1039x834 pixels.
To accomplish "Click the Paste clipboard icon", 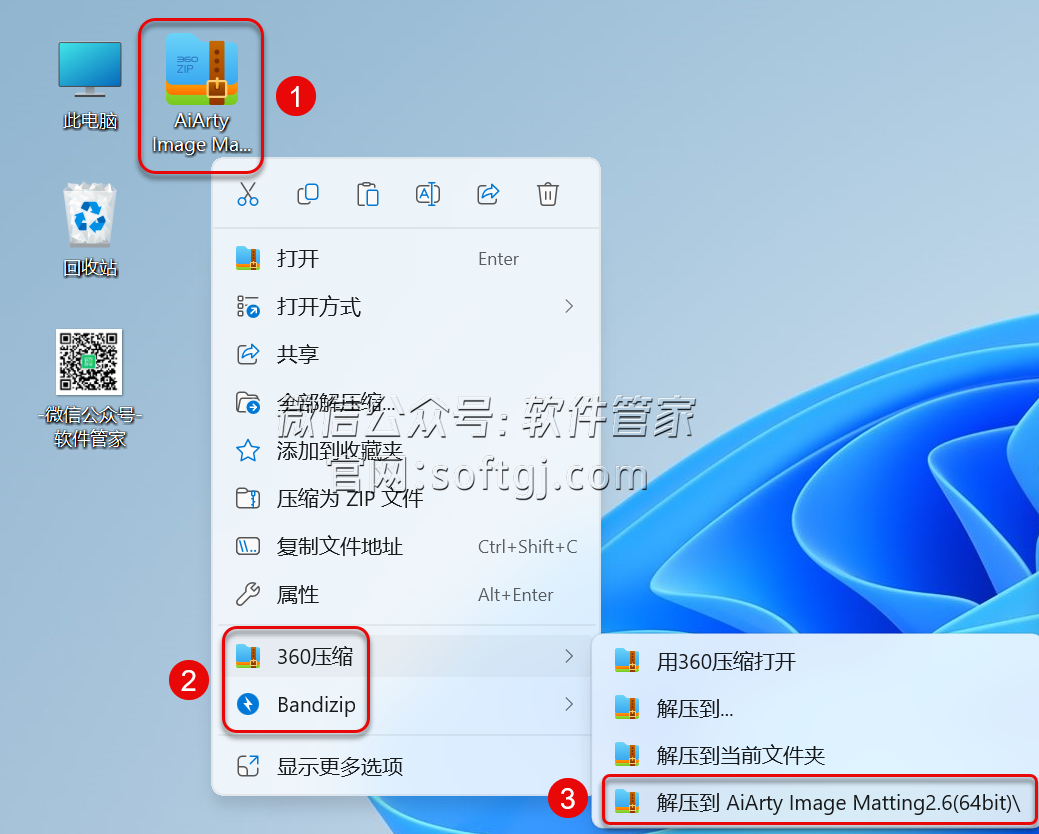I will click(368, 194).
